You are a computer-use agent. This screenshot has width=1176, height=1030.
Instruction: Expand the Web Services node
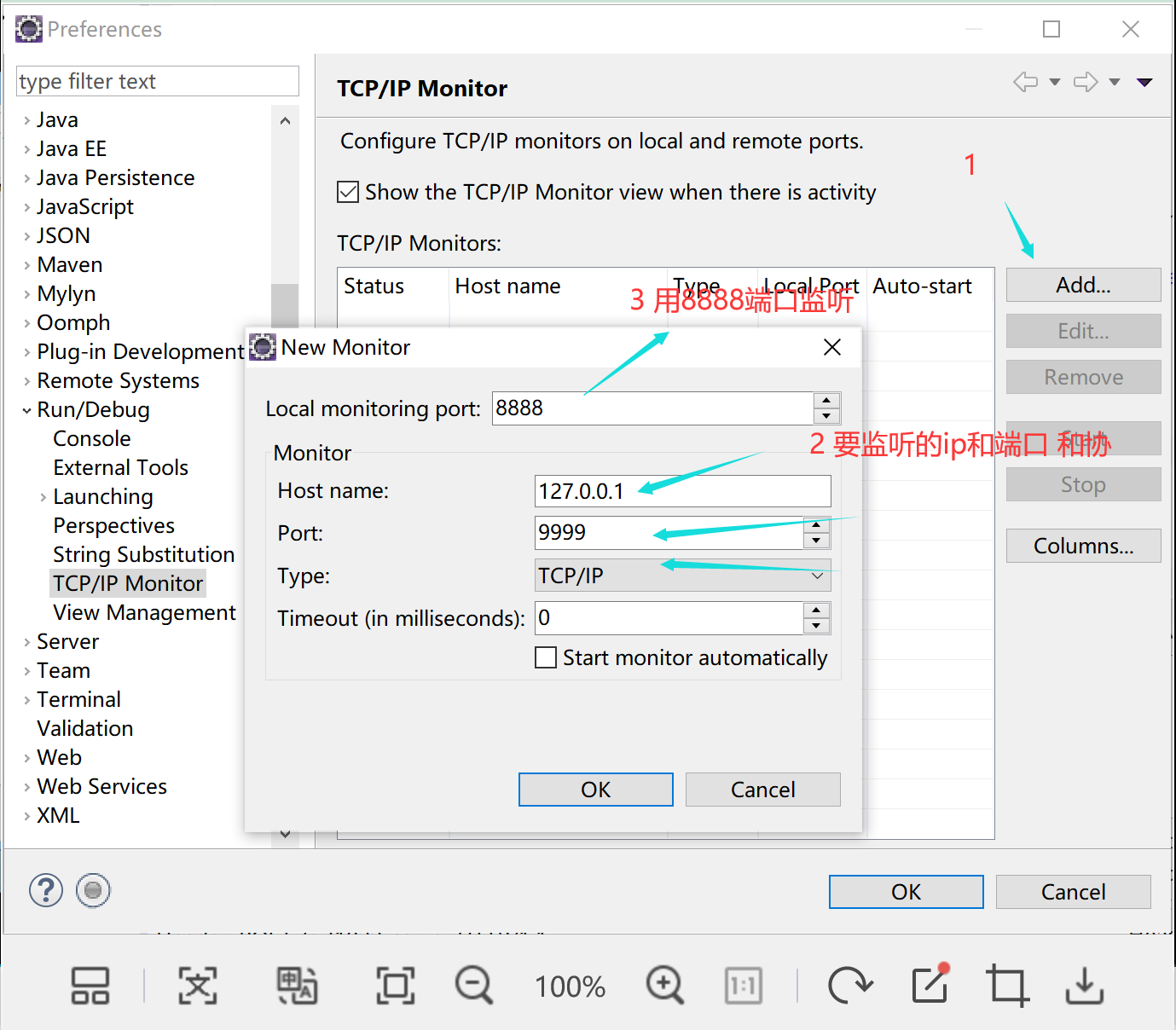[26, 787]
